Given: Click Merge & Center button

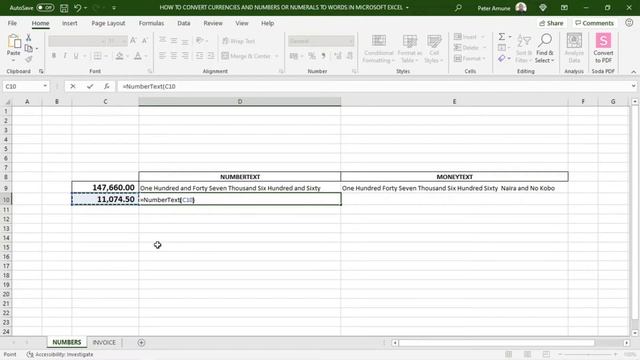Looking at the screenshot, I should [x=247, y=56].
